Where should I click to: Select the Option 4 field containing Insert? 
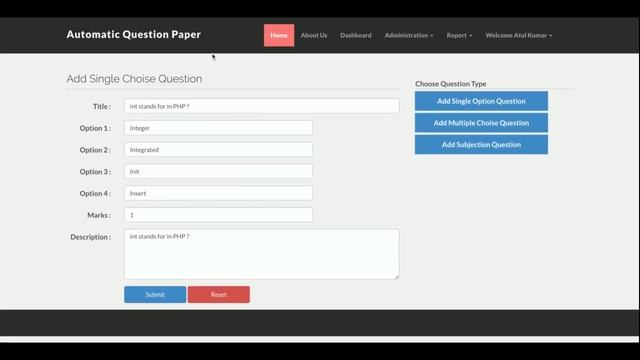(x=218, y=193)
